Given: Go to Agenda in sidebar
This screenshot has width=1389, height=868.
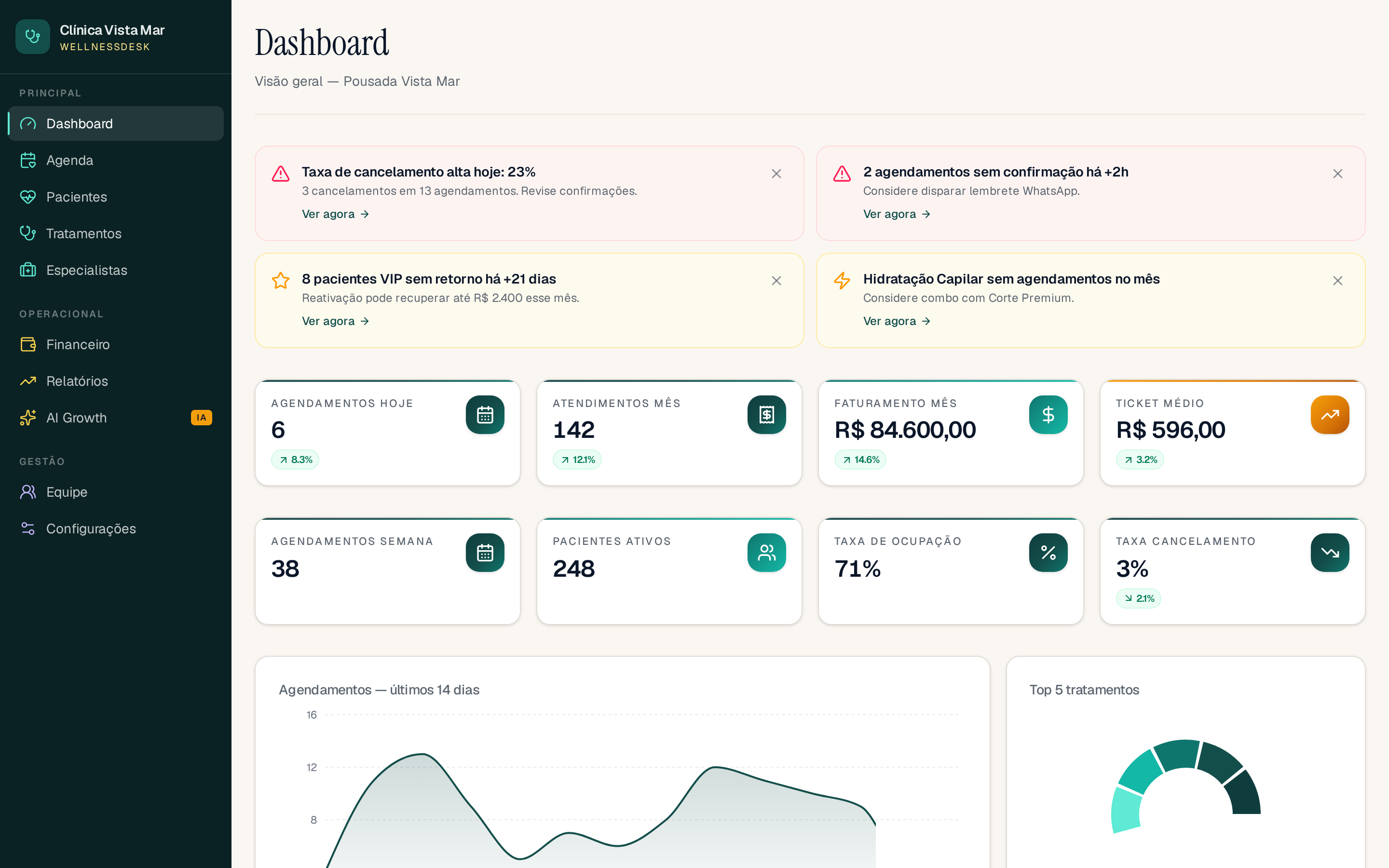Looking at the screenshot, I should point(116,160).
